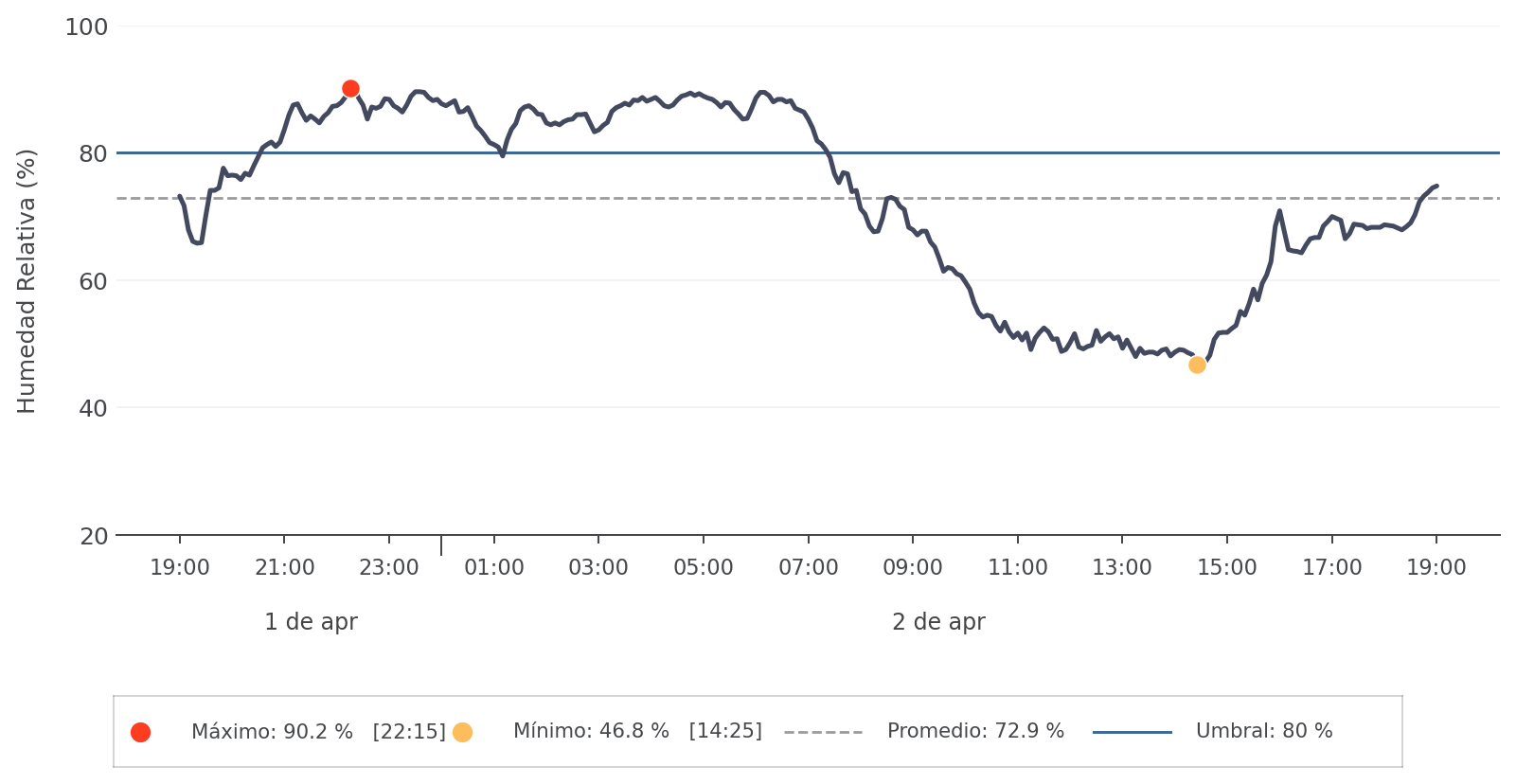
Task: Toggle the 'Promedio: 72.9 %' legend entry
Action: (x=975, y=732)
